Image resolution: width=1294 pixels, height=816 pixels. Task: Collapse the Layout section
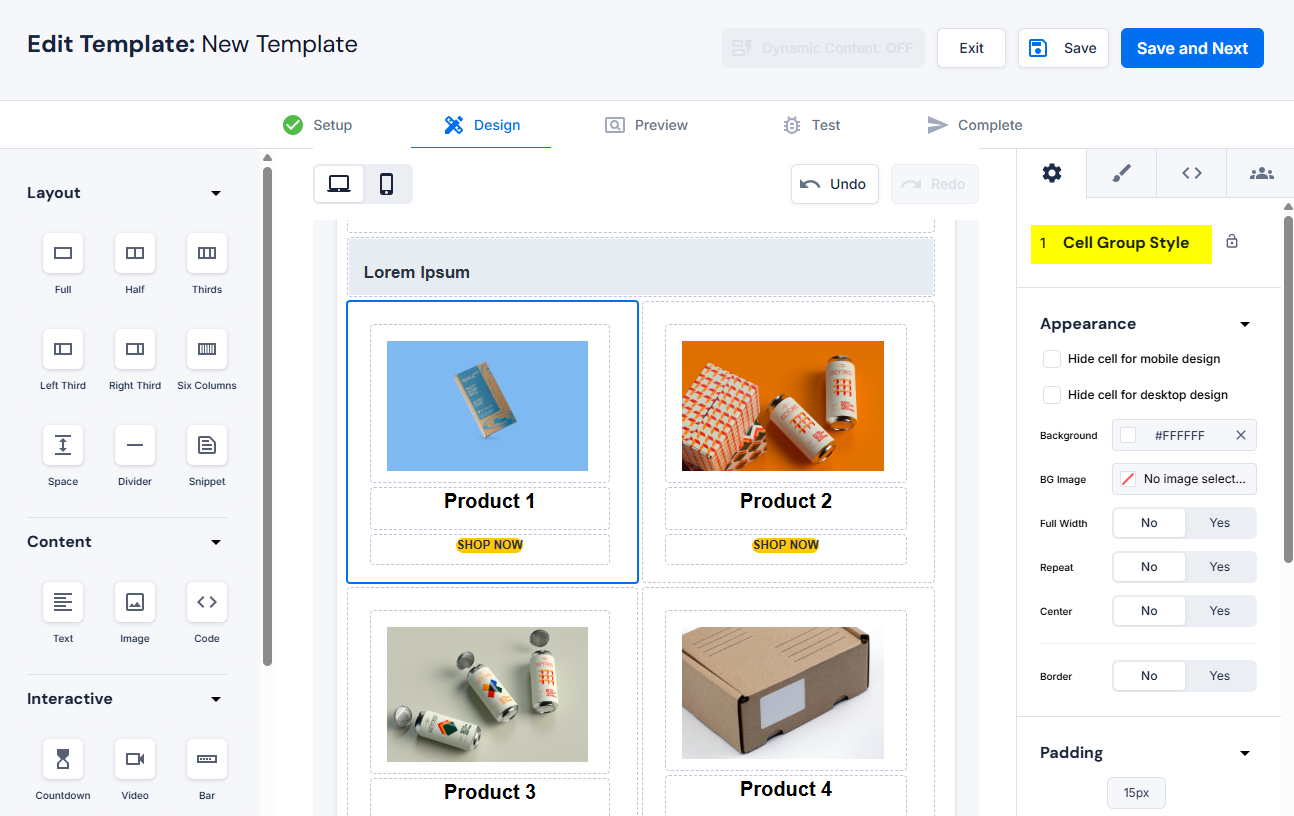(x=216, y=193)
